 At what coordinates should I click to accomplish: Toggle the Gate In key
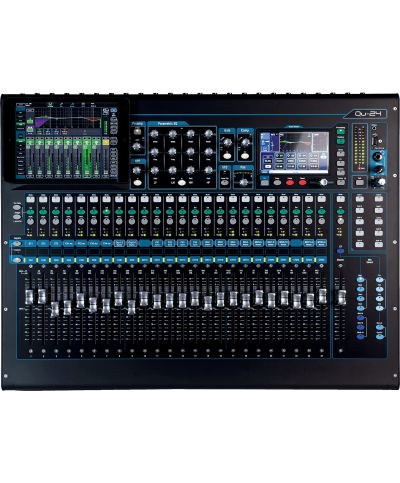point(227,155)
